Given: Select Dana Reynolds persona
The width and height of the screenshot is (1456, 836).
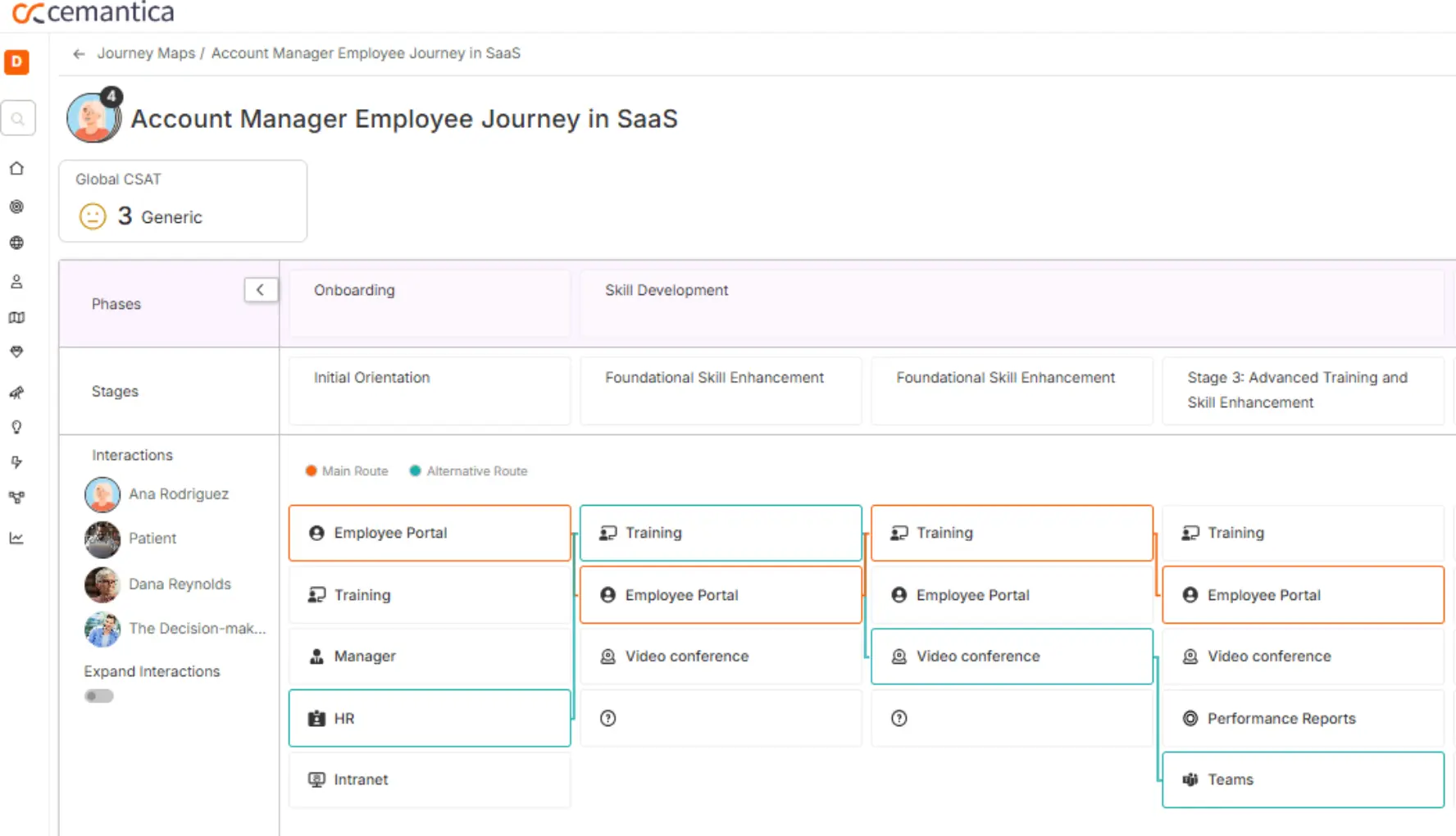Looking at the screenshot, I should point(157,584).
